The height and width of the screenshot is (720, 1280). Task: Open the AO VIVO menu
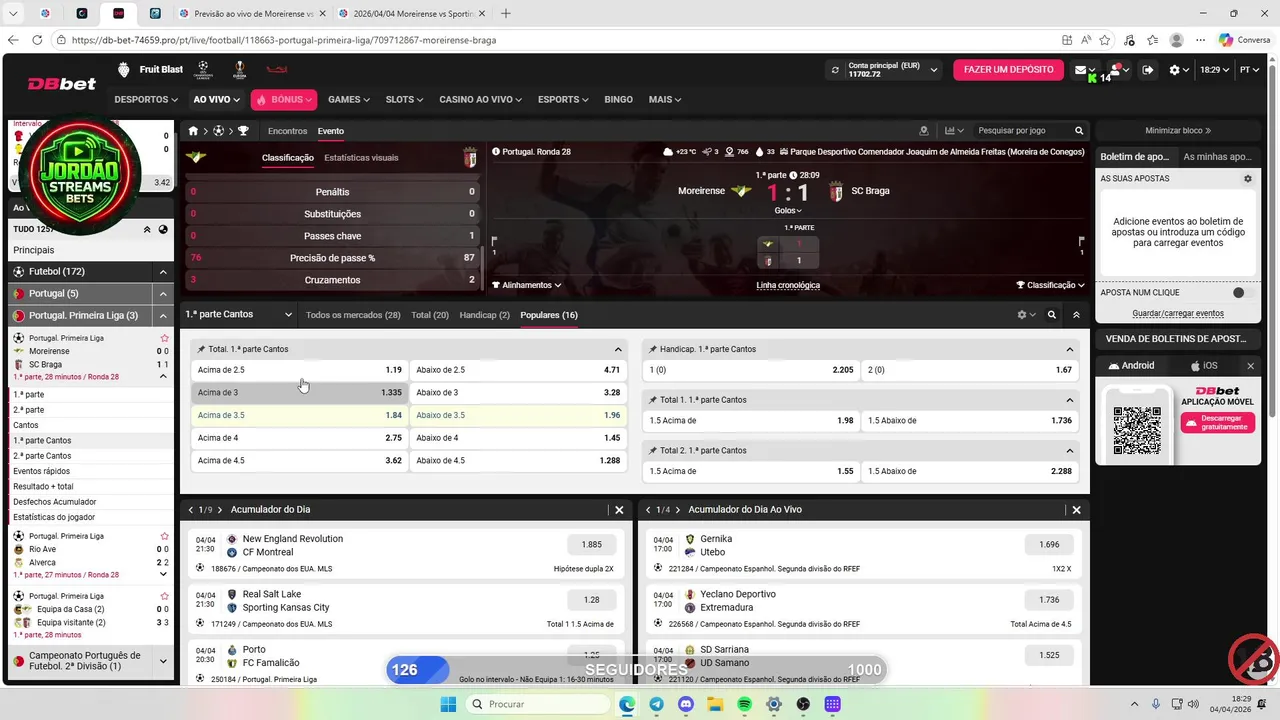click(x=216, y=100)
